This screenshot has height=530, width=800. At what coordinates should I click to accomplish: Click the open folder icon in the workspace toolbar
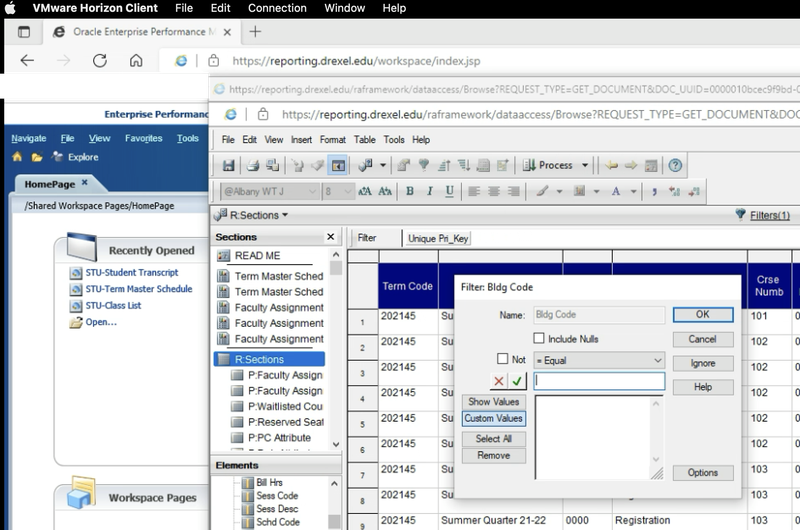(37, 157)
